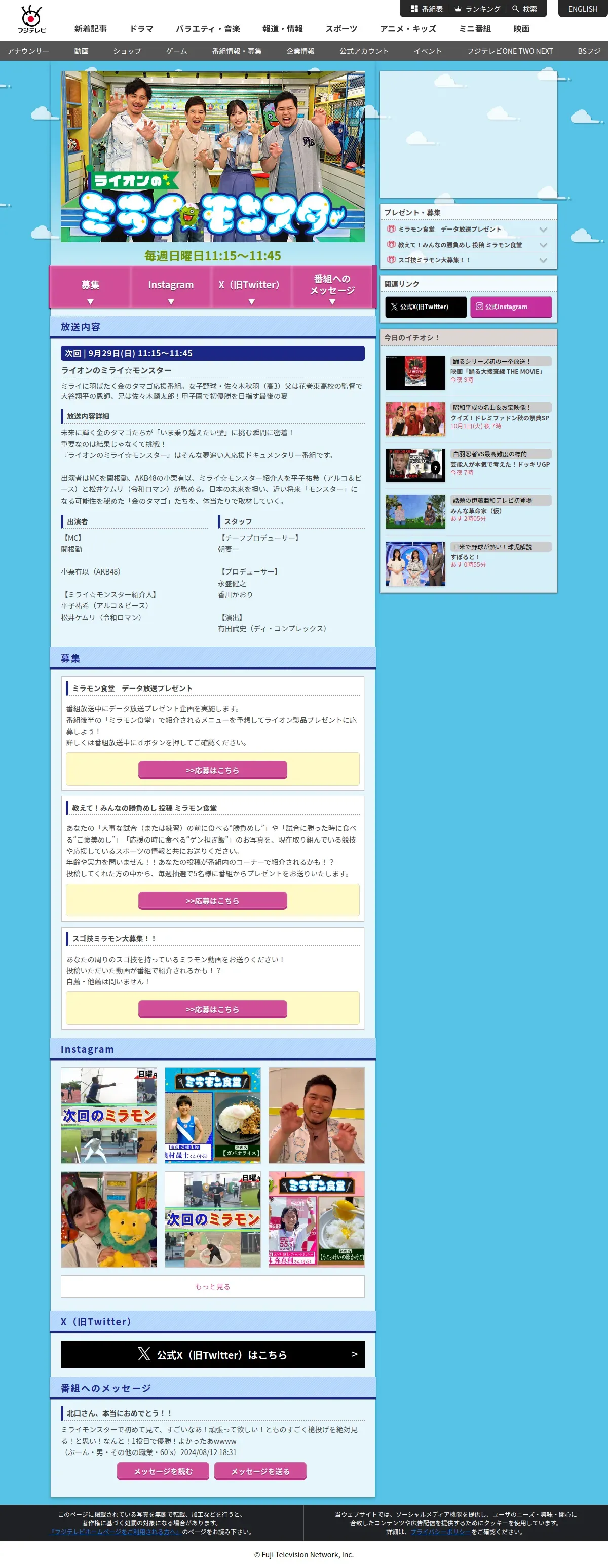Viewport: 608px width, 1568px height.
Task: Expand 教えて！みんなの勝負めし sidebar item
Action: point(468,245)
